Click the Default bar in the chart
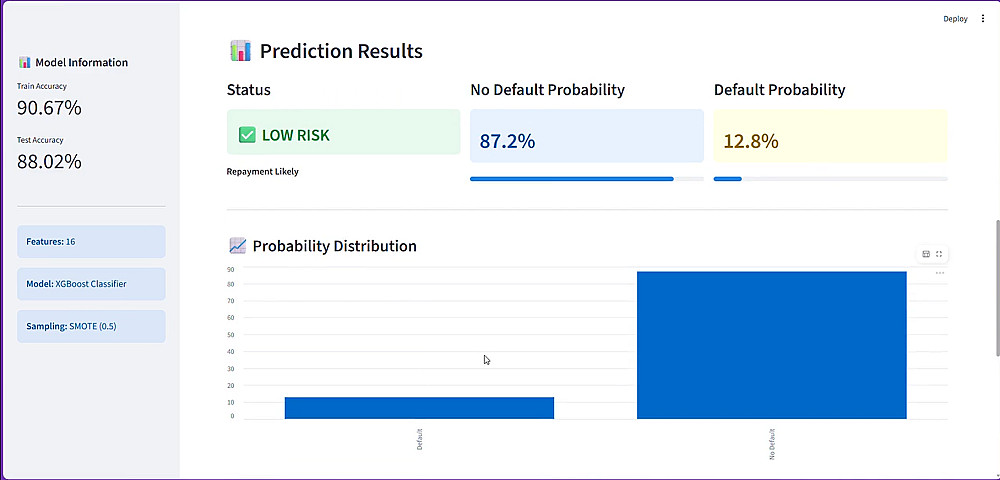The image size is (1000, 480). pyautogui.click(x=419, y=407)
